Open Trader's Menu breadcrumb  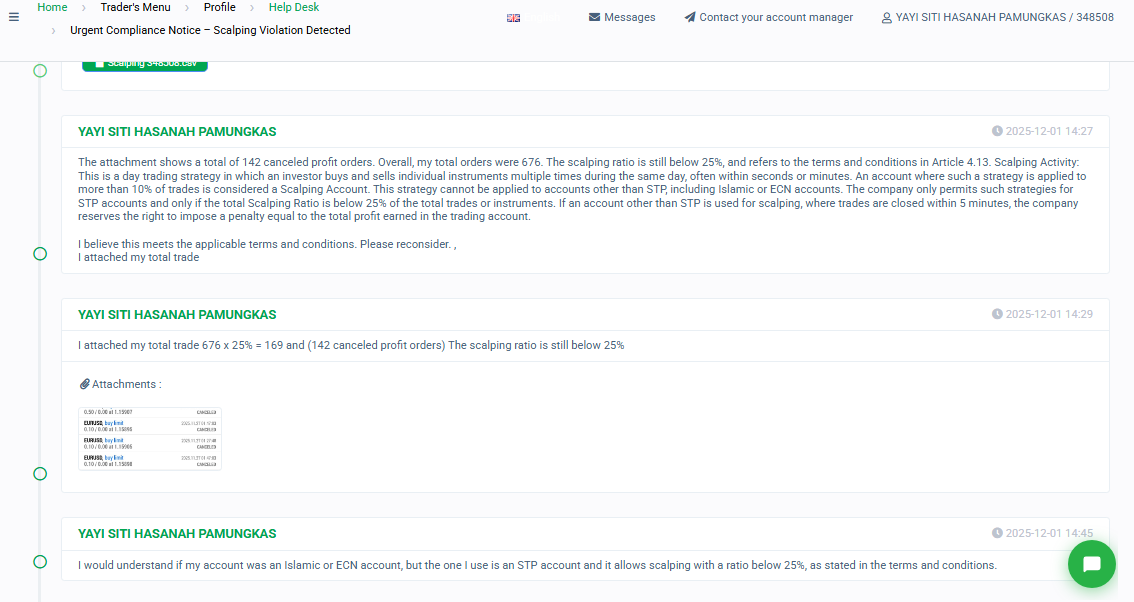(135, 7)
